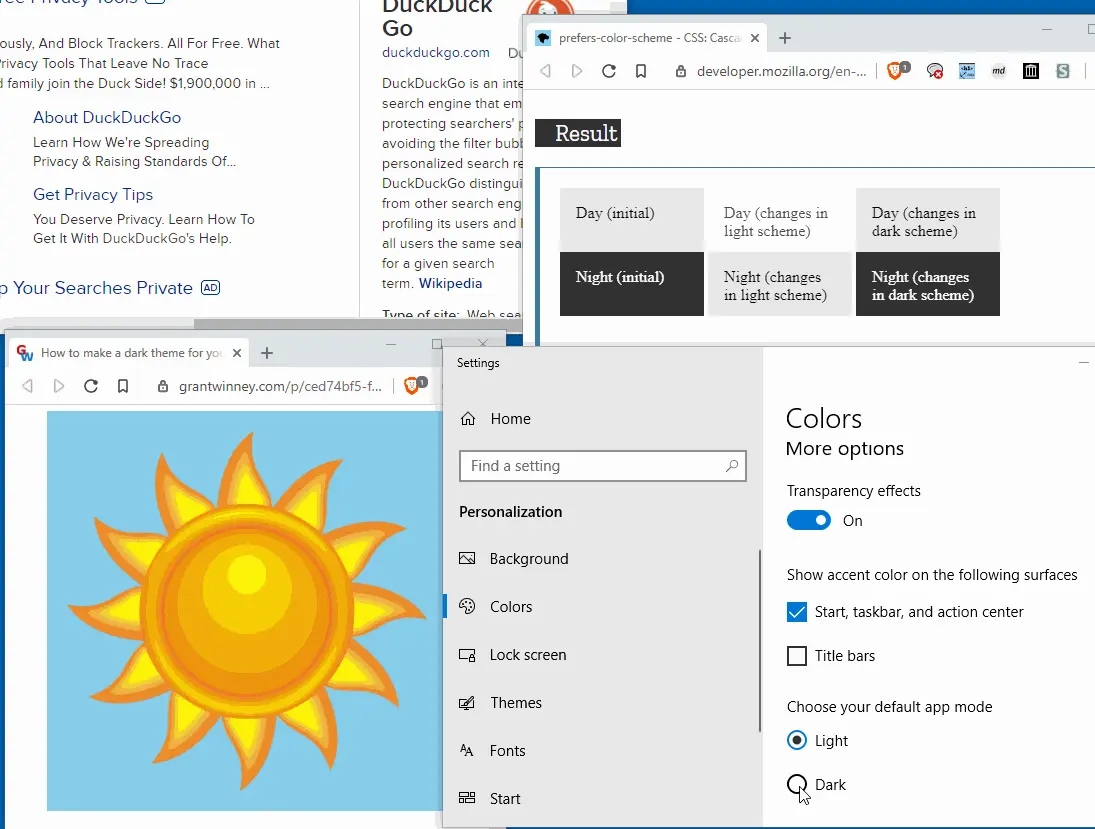Image resolution: width=1095 pixels, height=829 pixels.
Task: Click the speech-bubble blocker extension icon
Action: (x=934, y=71)
